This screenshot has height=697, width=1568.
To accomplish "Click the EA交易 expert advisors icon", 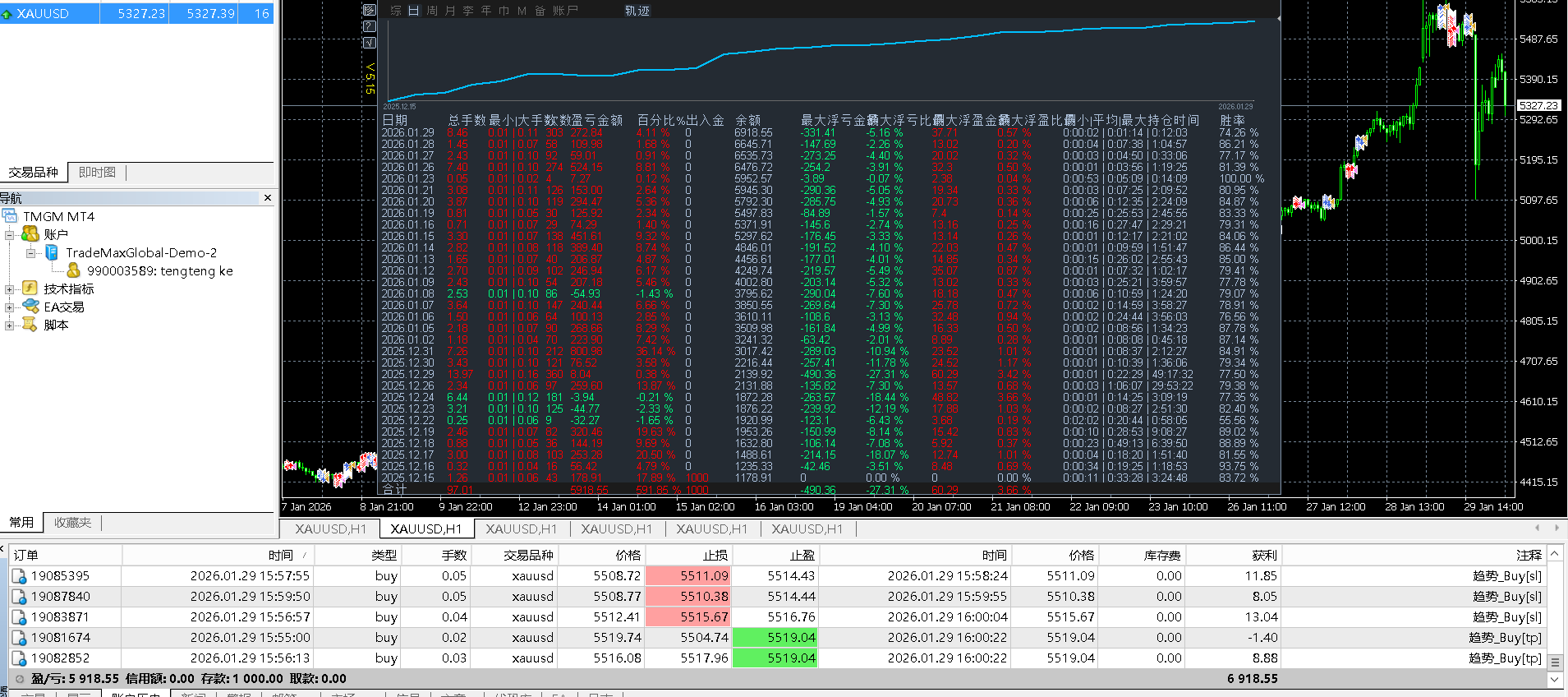I will [30, 307].
